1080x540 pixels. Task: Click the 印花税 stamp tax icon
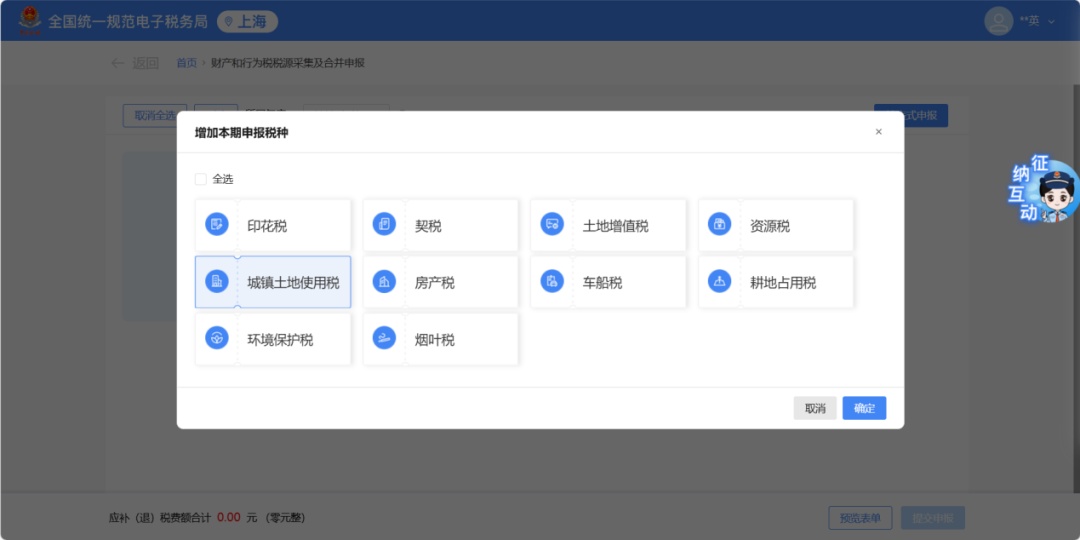click(x=217, y=225)
